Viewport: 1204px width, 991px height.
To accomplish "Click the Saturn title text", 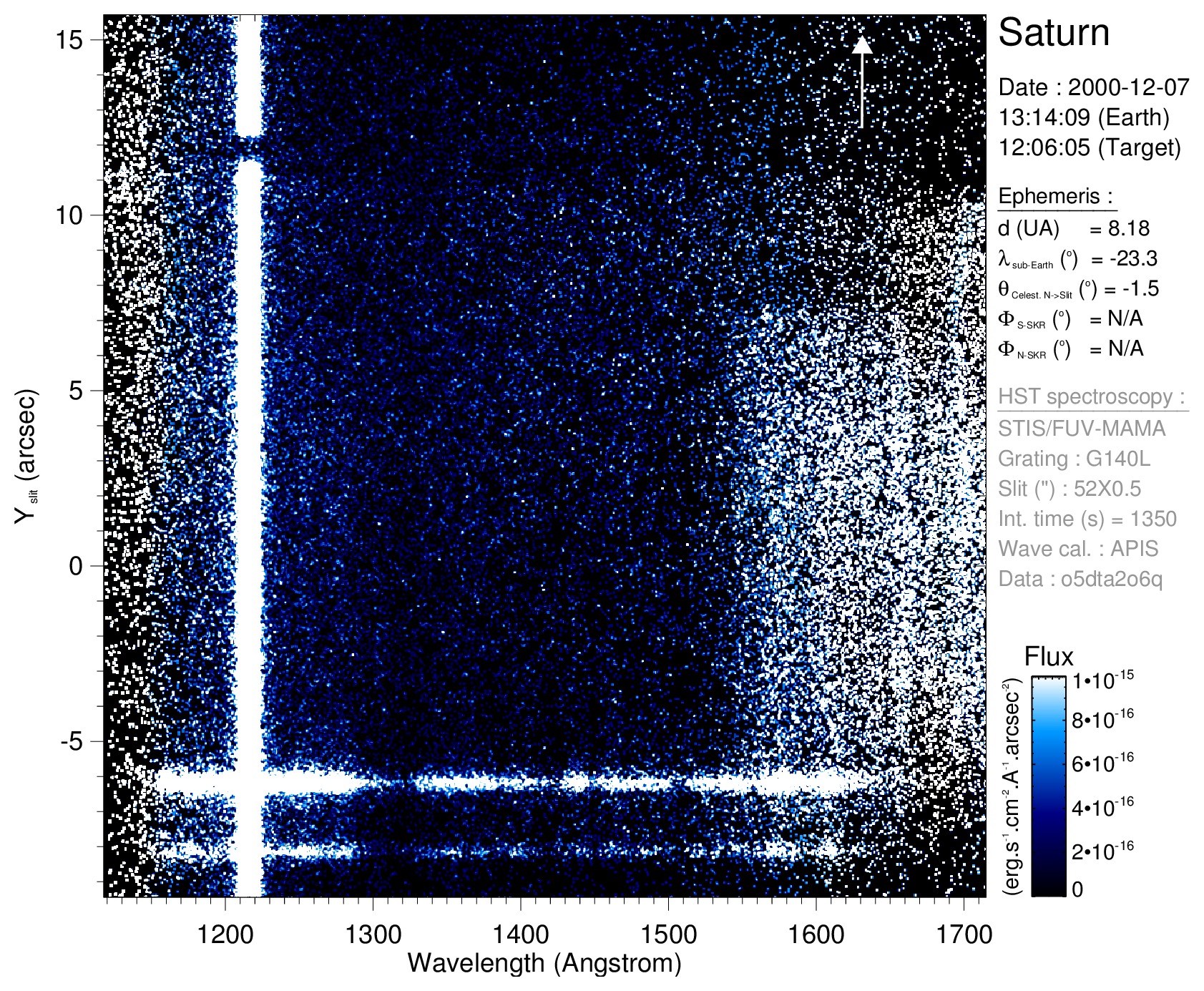I will point(1054,33).
